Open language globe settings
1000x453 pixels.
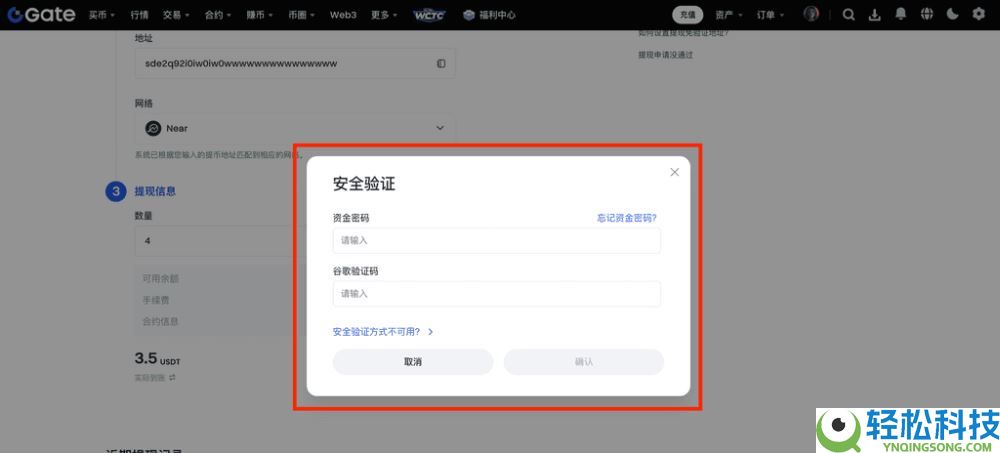pos(927,14)
